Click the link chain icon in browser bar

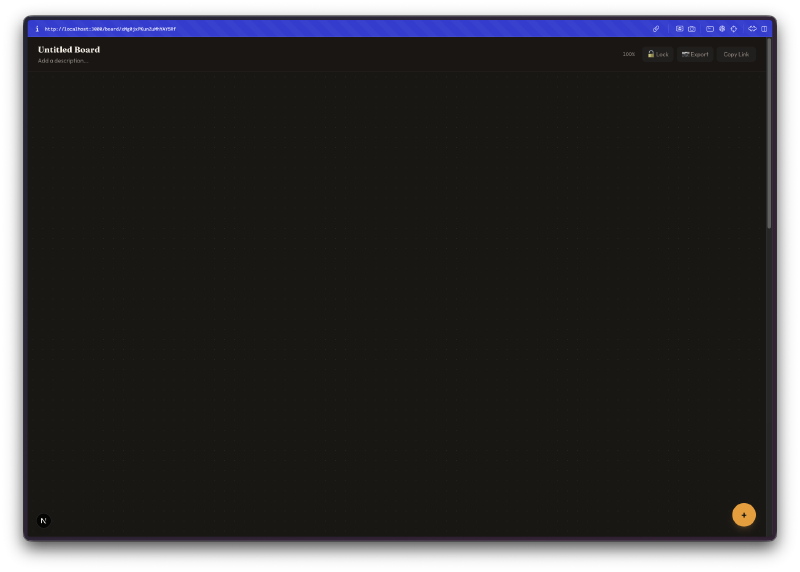(656, 29)
